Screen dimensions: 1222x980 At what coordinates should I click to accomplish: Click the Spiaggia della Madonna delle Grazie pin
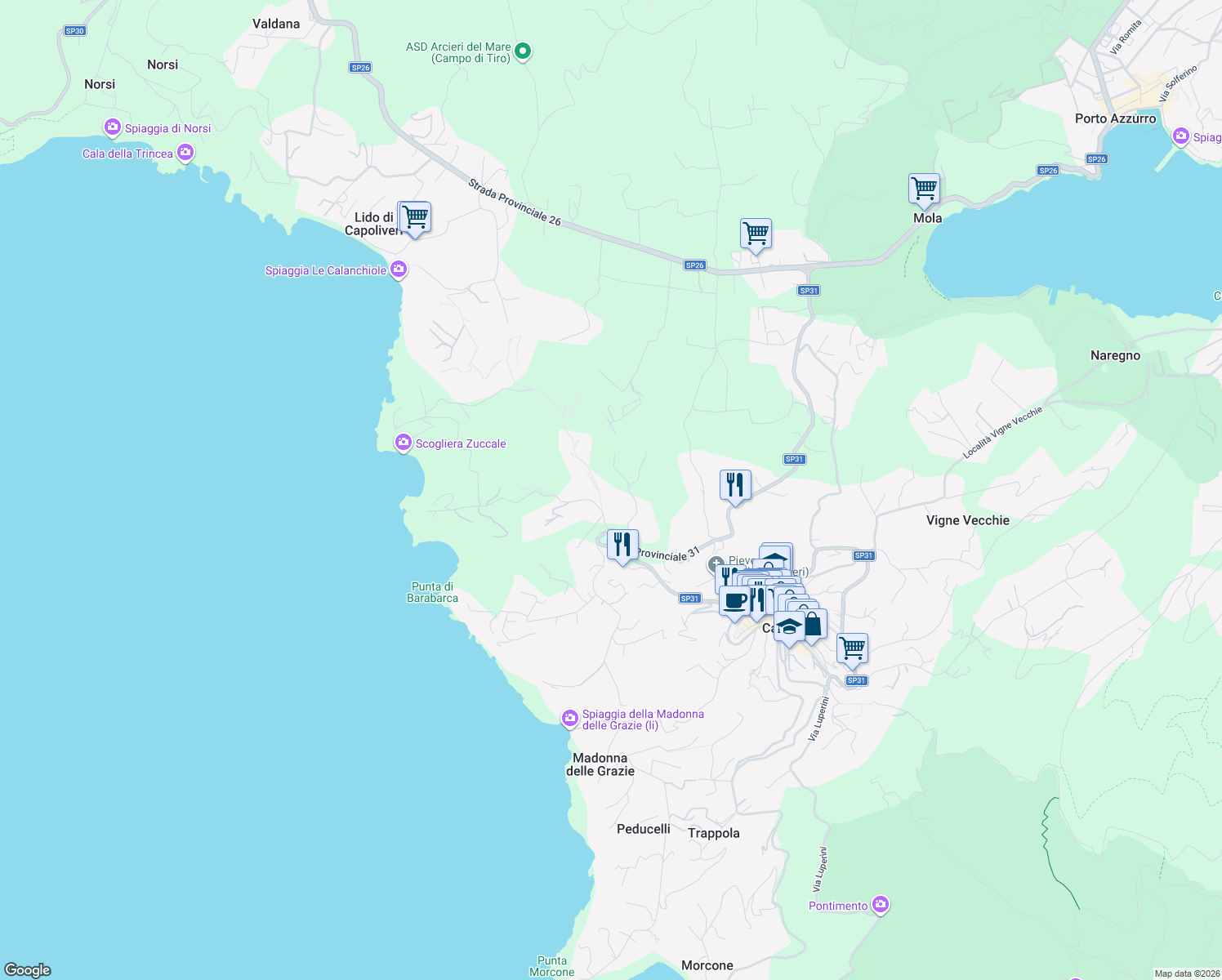569,717
